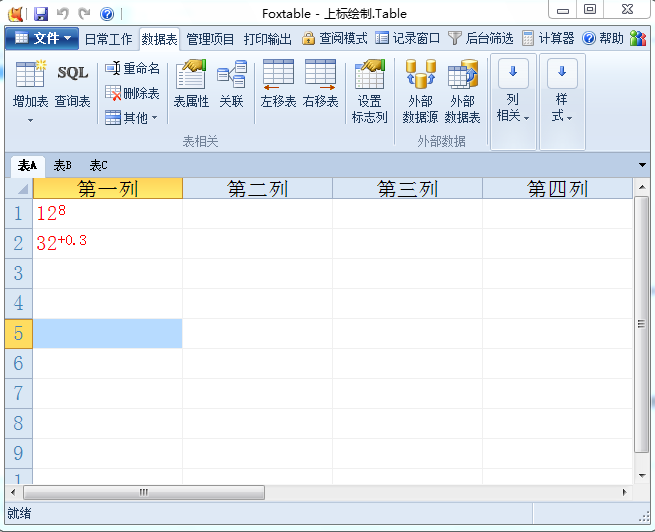Select the 数据表 ribbon tab
The image size is (655, 532).
[159, 39]
